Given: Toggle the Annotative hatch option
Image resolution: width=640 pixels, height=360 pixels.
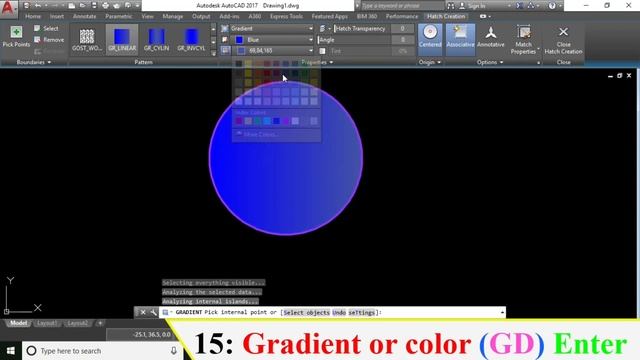Looking at the screenshot, I should click(x=491, y=37).
